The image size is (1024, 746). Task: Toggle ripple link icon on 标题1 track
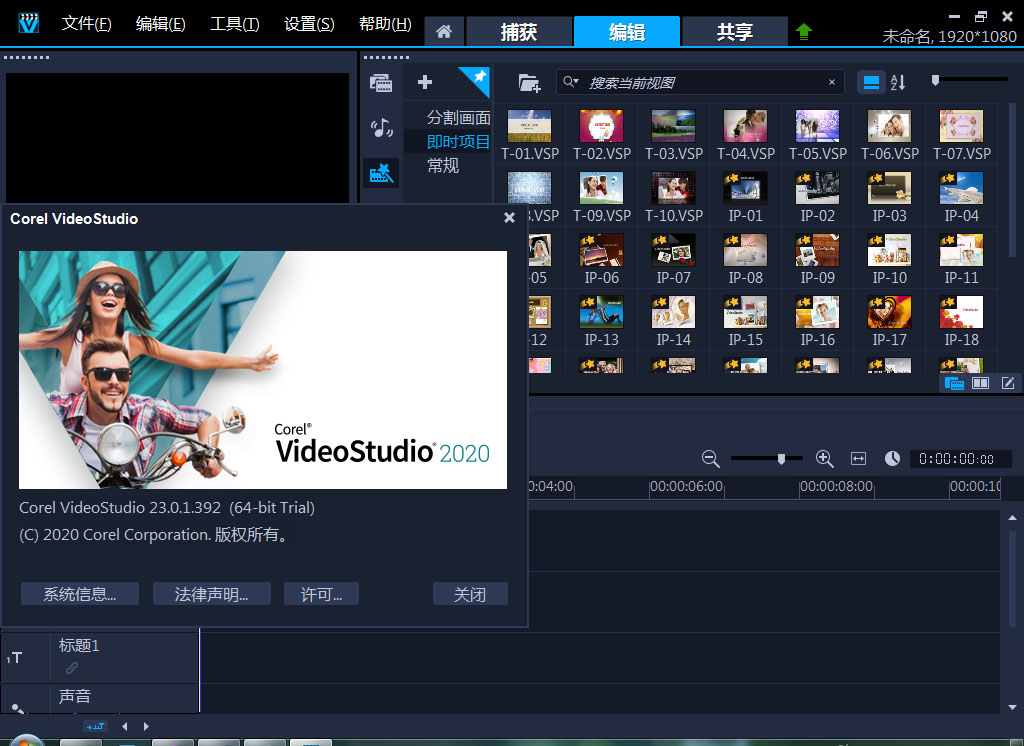pyautogui.click(x=72, y=668)
